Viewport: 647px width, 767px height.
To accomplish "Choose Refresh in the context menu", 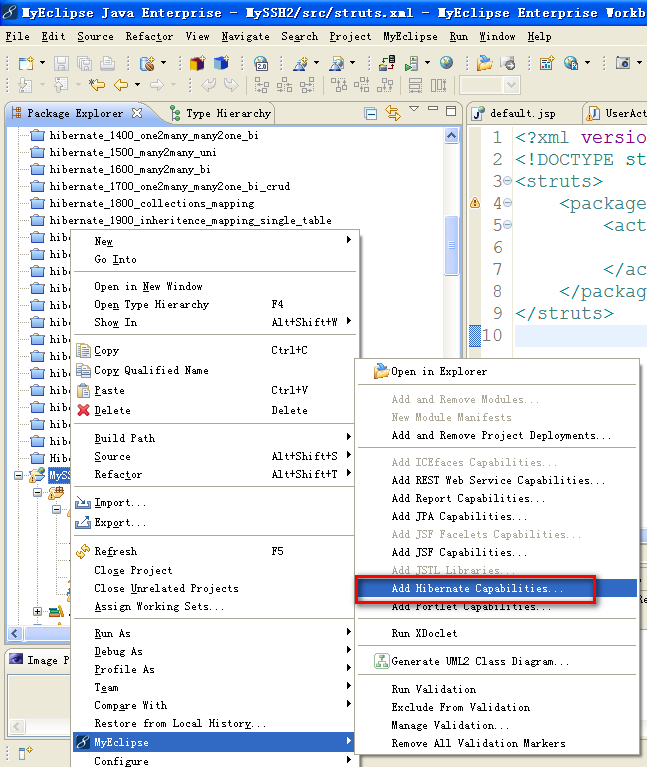I will pyautogui.click(x=215, y=551).
